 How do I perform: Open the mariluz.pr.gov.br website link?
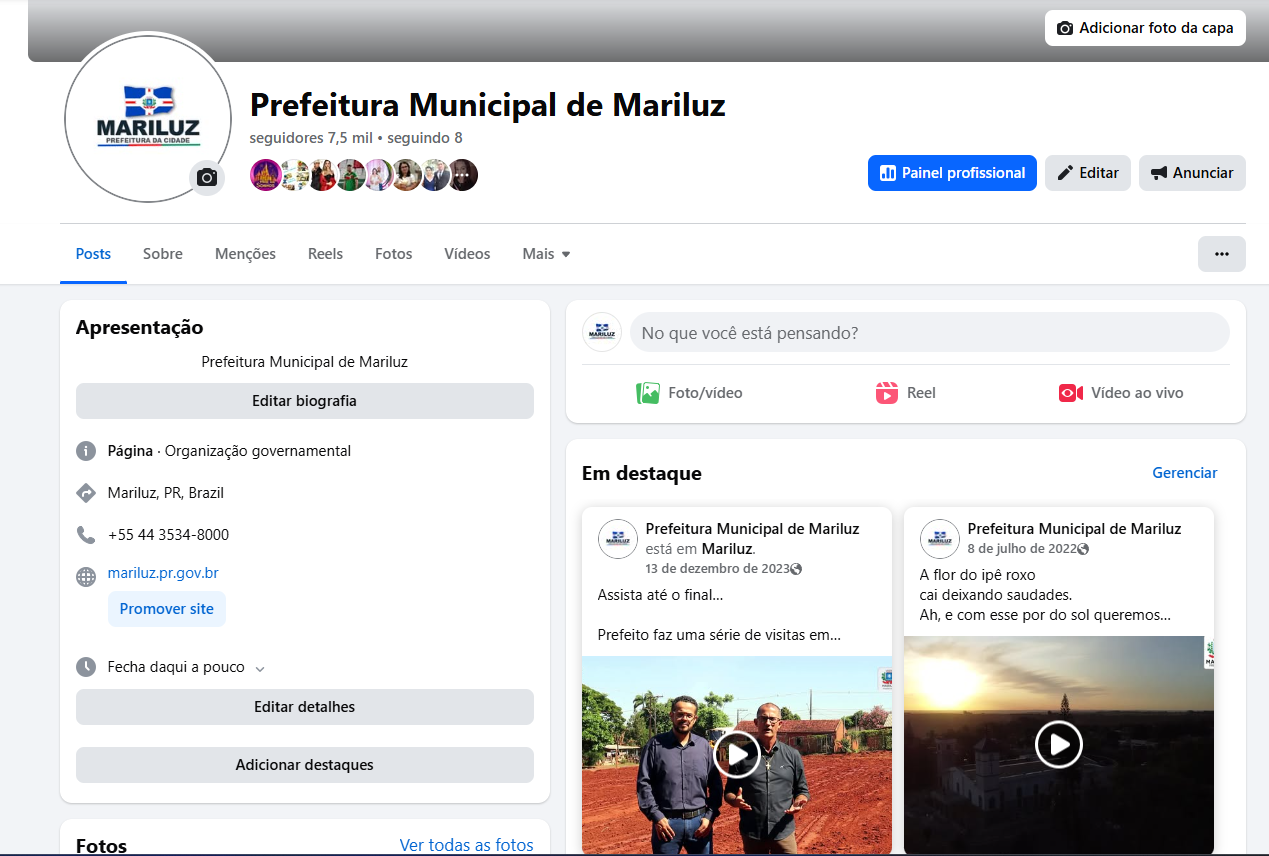(163, 573)
